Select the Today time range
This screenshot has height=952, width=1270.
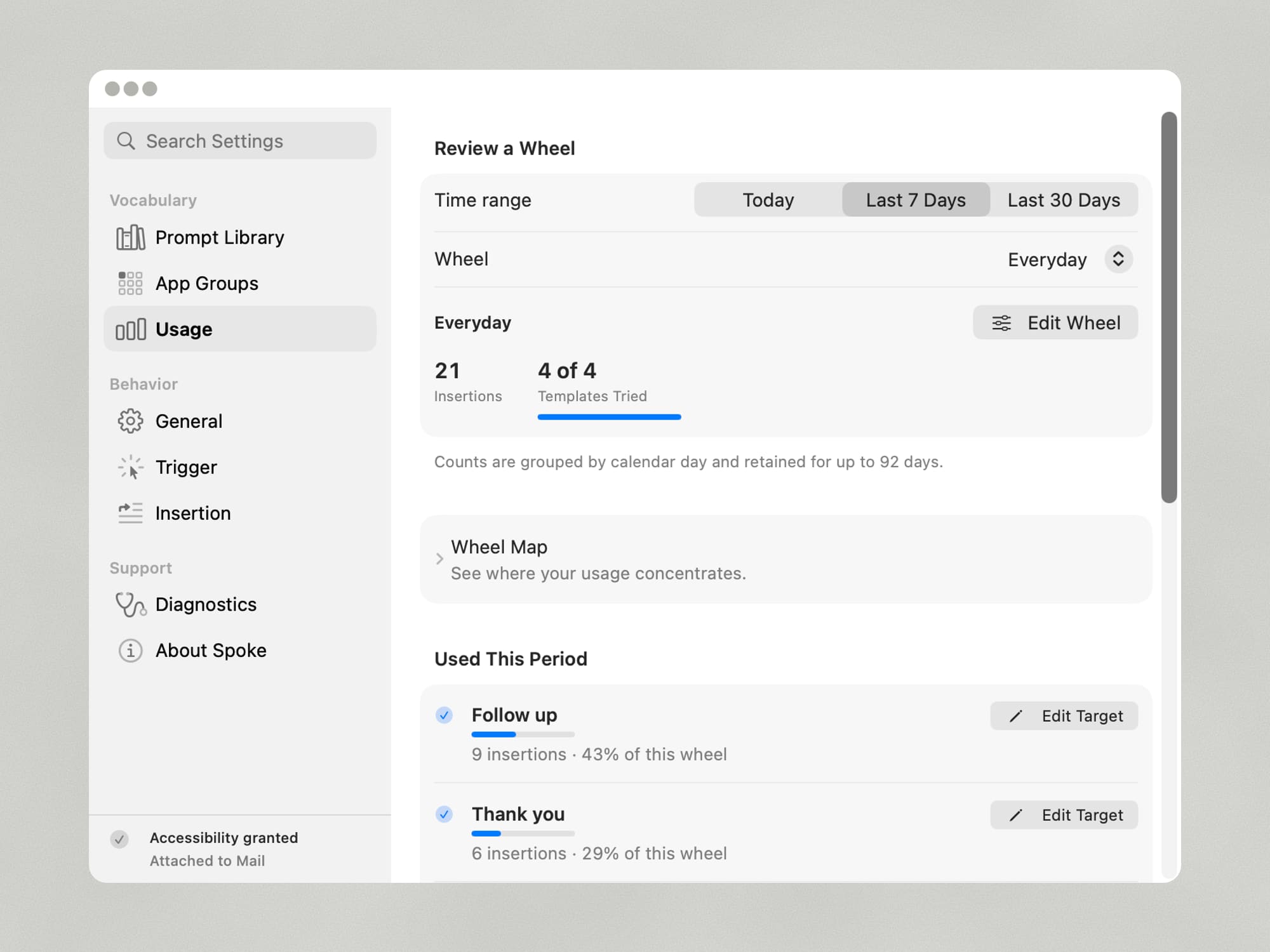(x=768, y=200)
